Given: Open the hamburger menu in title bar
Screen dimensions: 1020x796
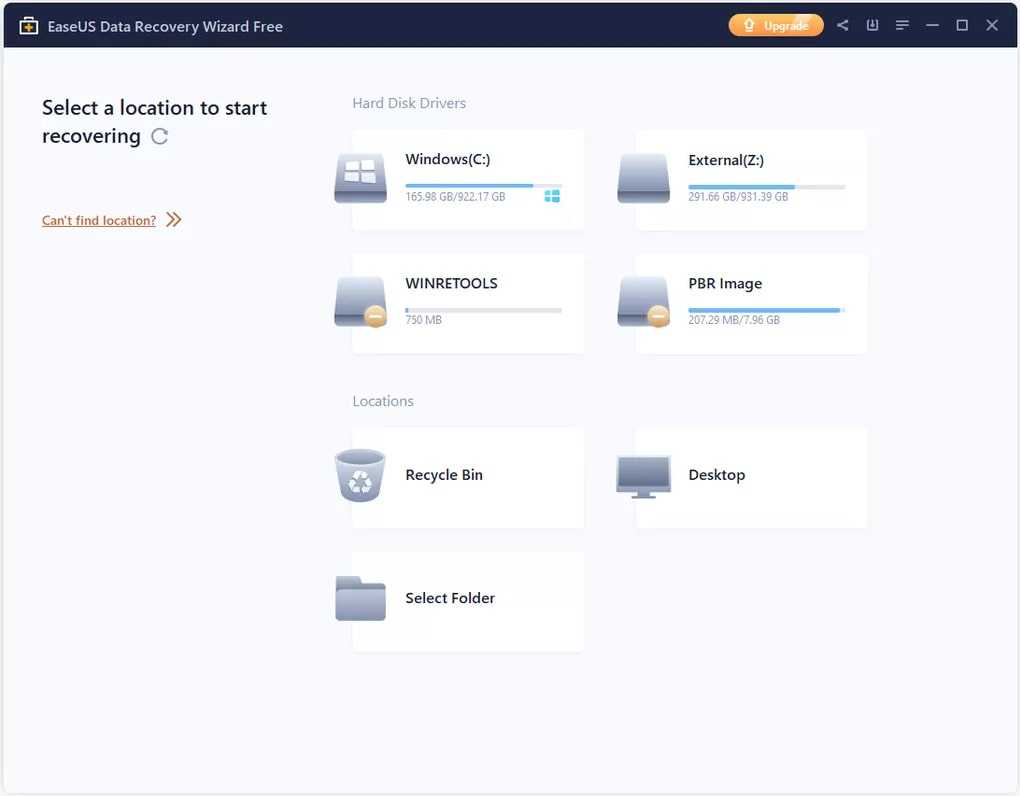Looking at the screenshot, I should pyautogui.click(x=902, y=26).
